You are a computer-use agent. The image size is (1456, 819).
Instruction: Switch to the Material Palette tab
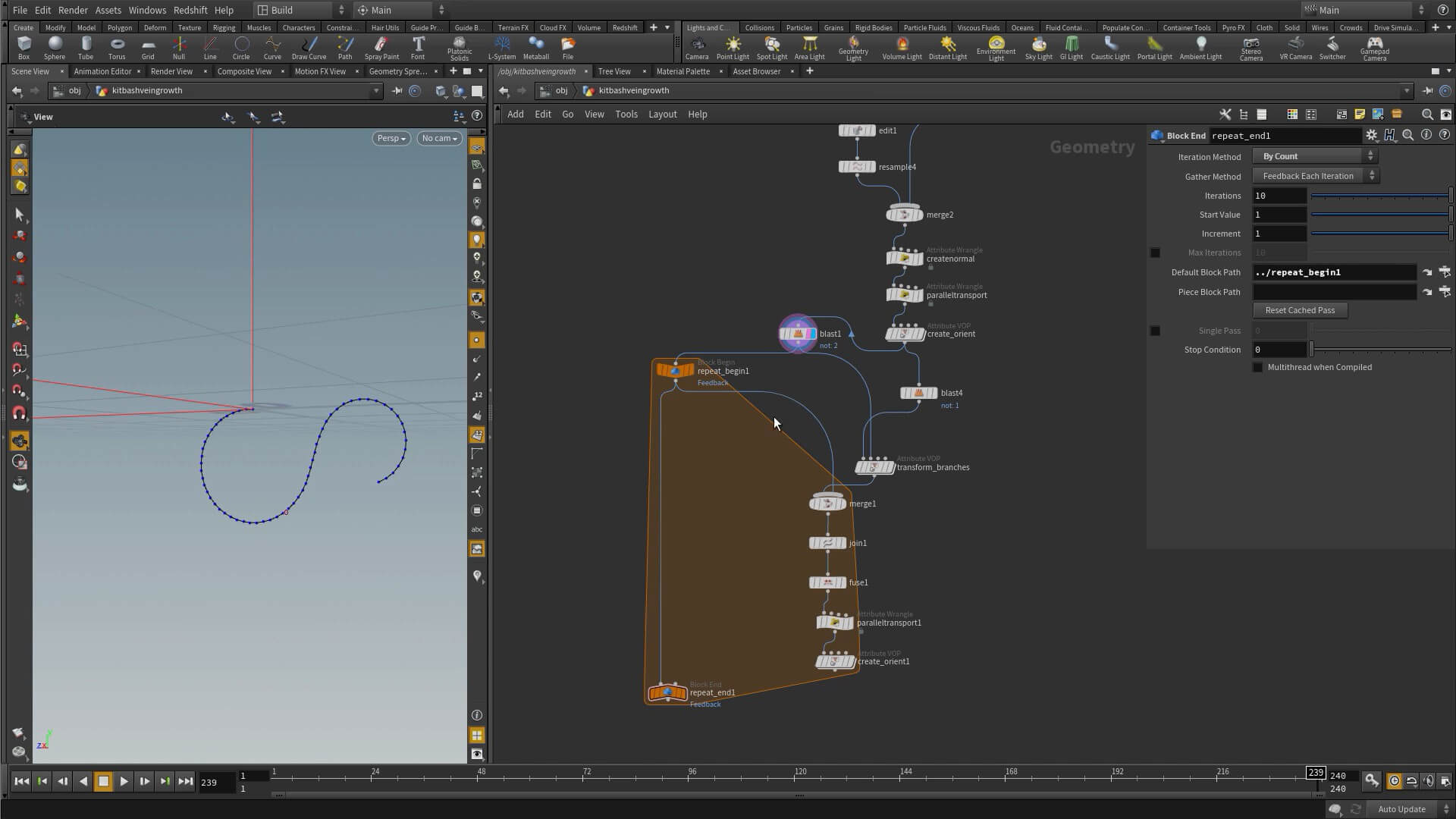point(682,71)
